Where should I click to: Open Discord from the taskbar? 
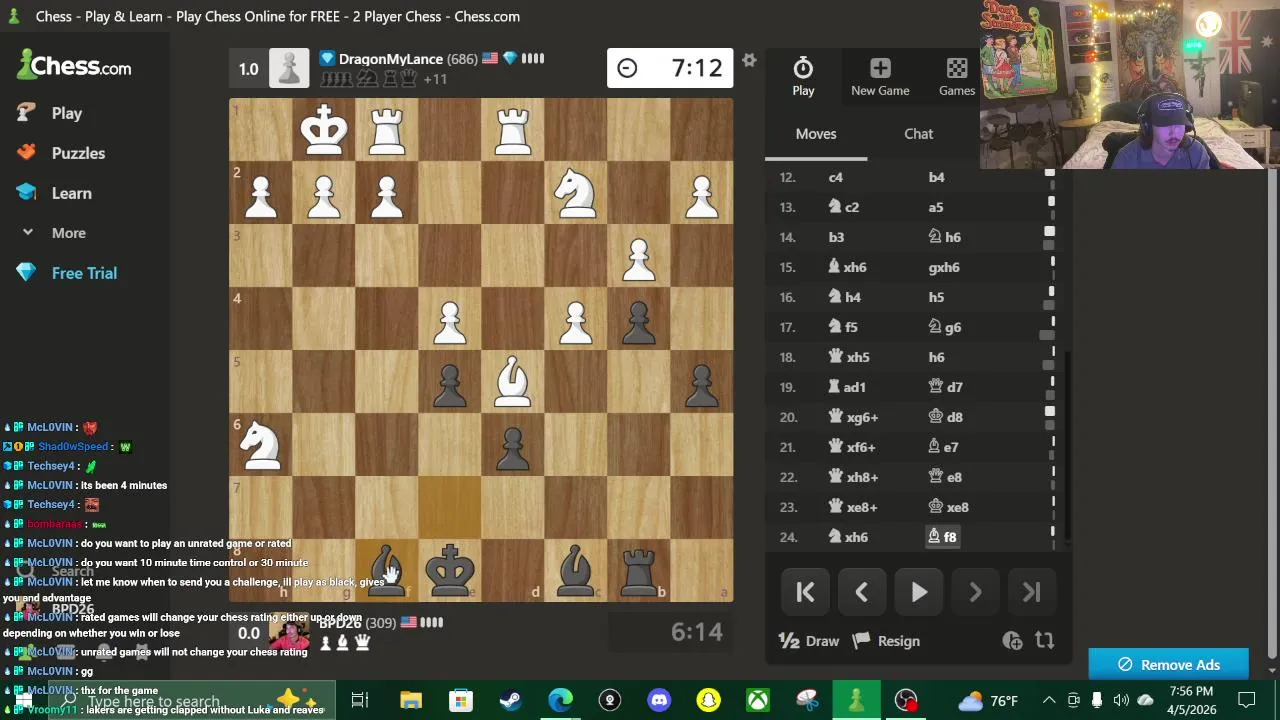659,700
